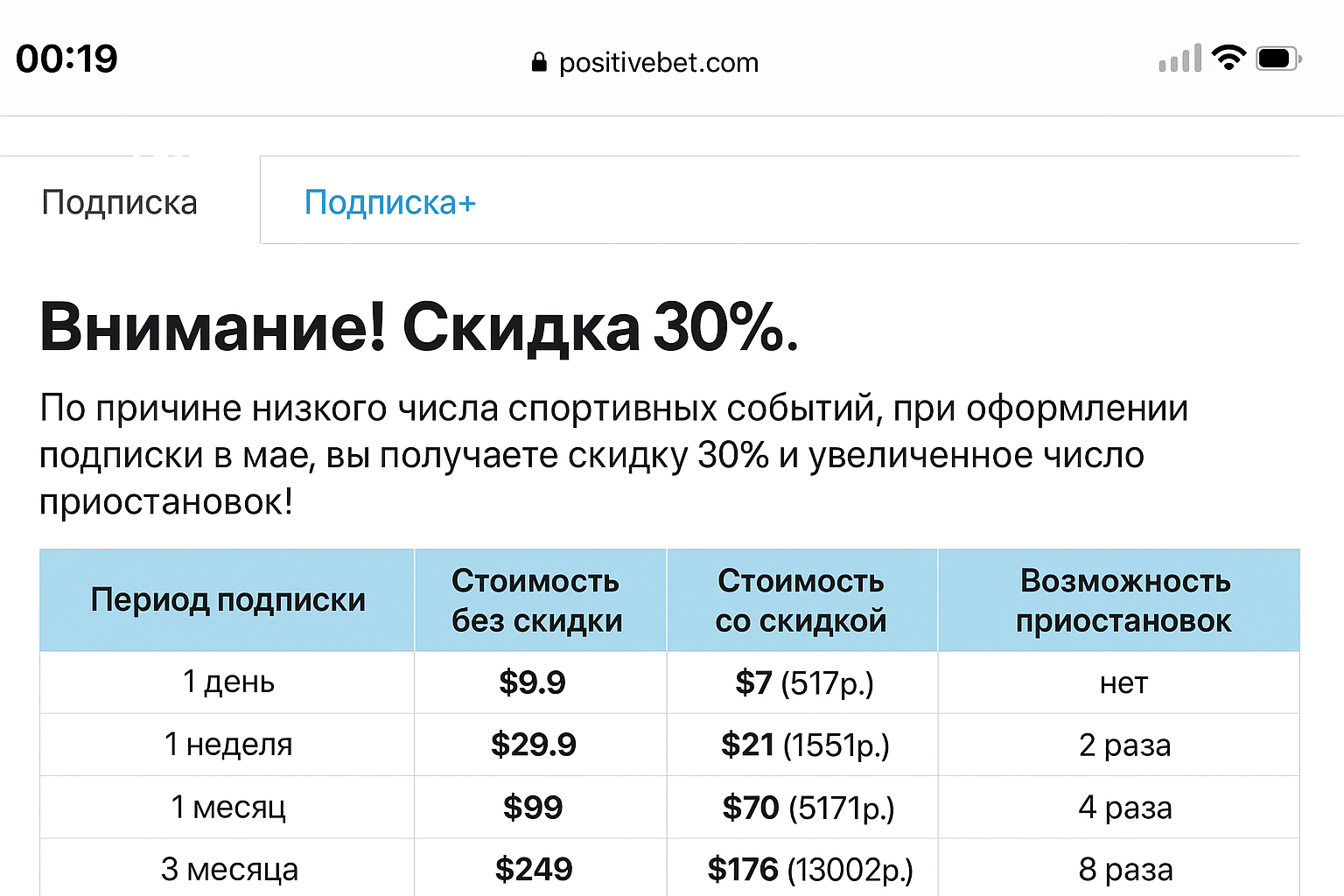1344x896 pixels.
Task: Tap the Wi-Fi status icon
Action: coord(1228,59)
